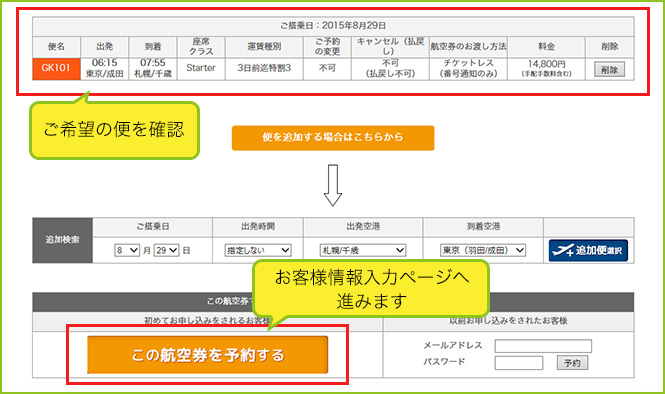The height and width of the screenshot is (394, 665).
Task: Click the メールアドレス input field
Action: pyautogui.click(x=543, y=346)
